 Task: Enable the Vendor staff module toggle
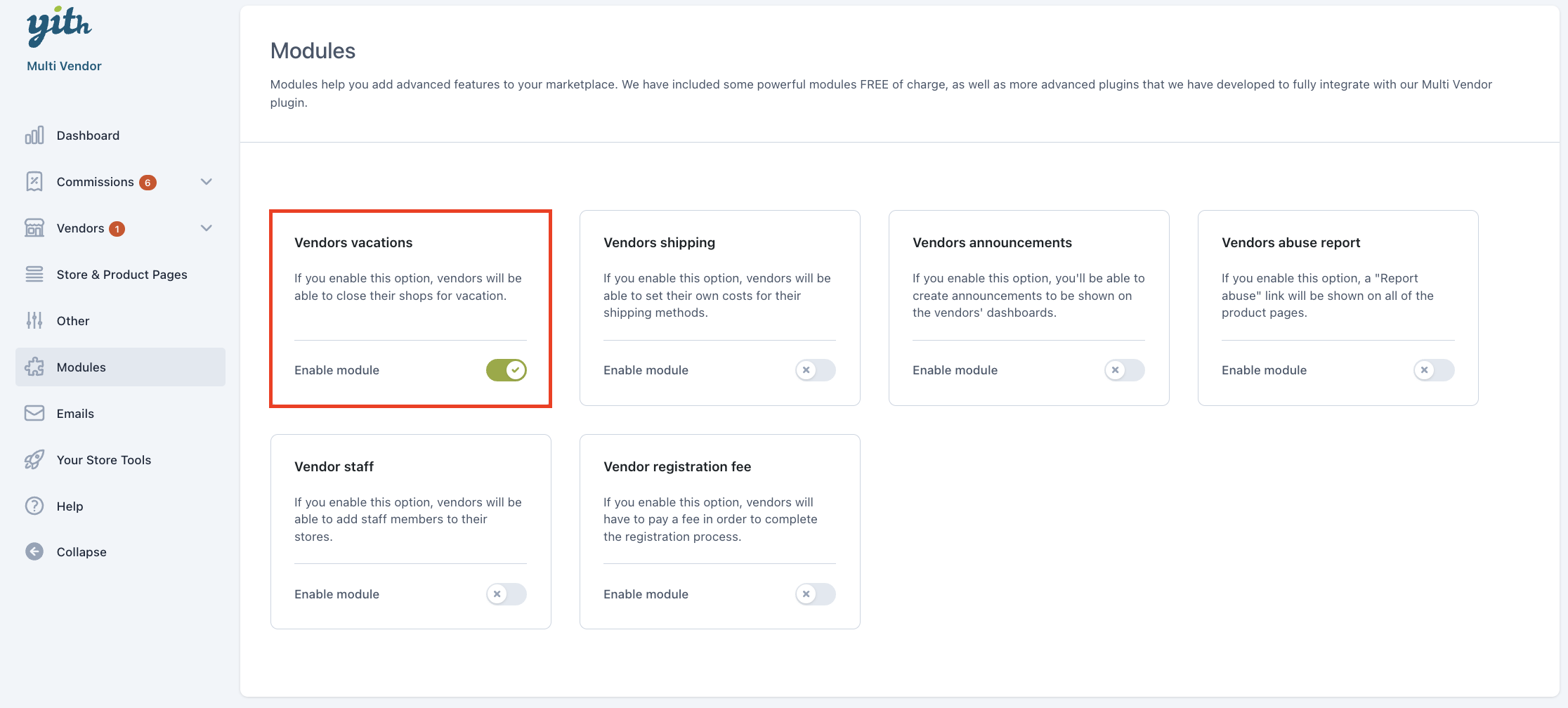tap(507, 594)
